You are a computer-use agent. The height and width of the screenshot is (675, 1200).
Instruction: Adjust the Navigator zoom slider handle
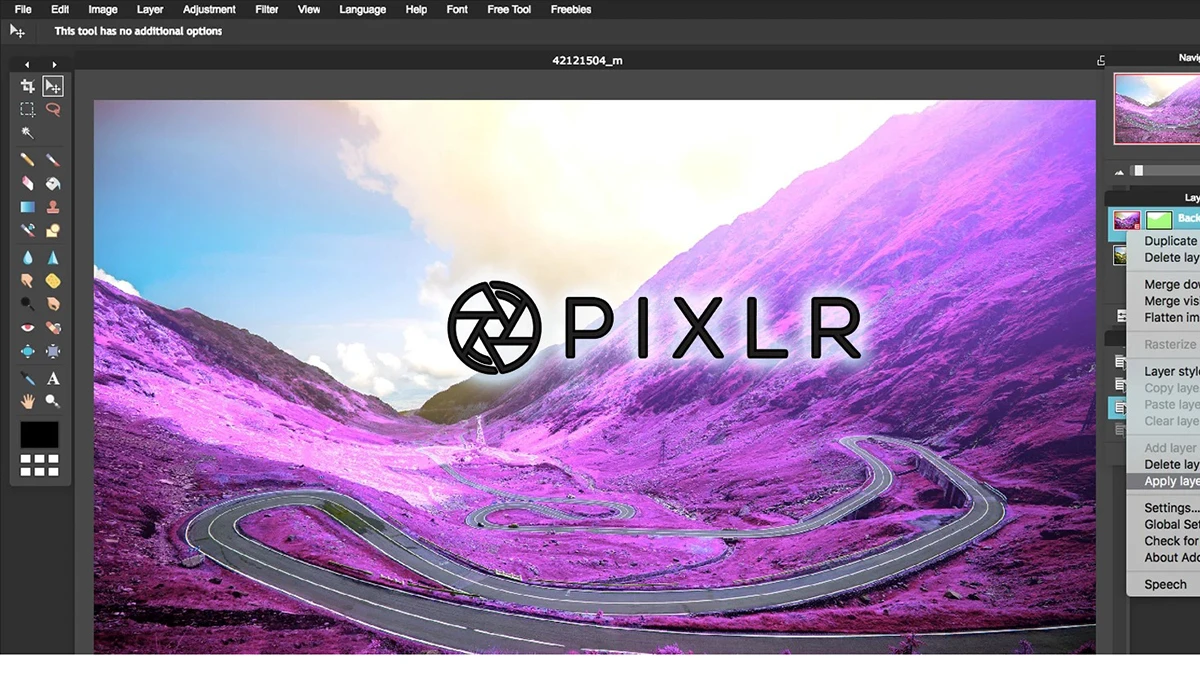tap(1138, 171)
